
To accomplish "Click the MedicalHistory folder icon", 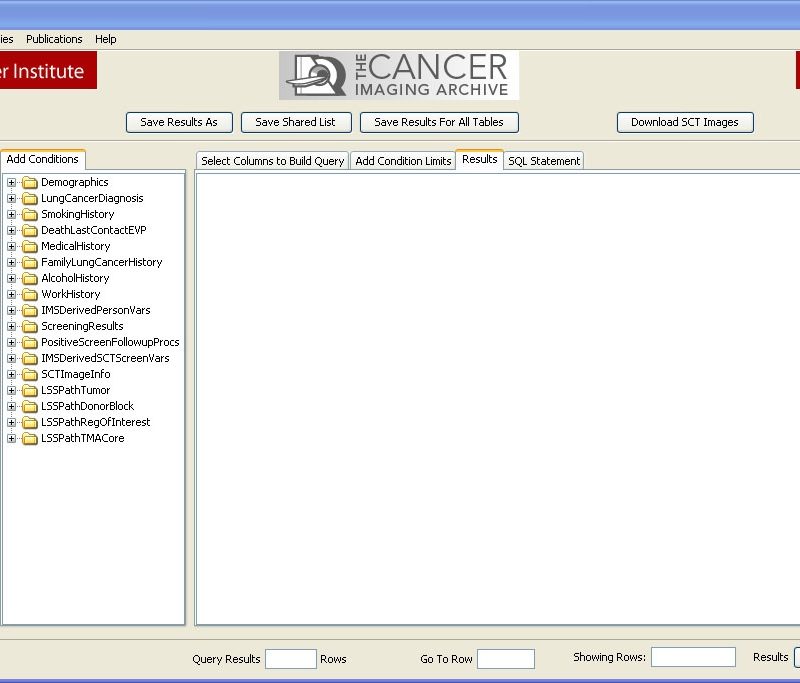I will click(30, 246).
